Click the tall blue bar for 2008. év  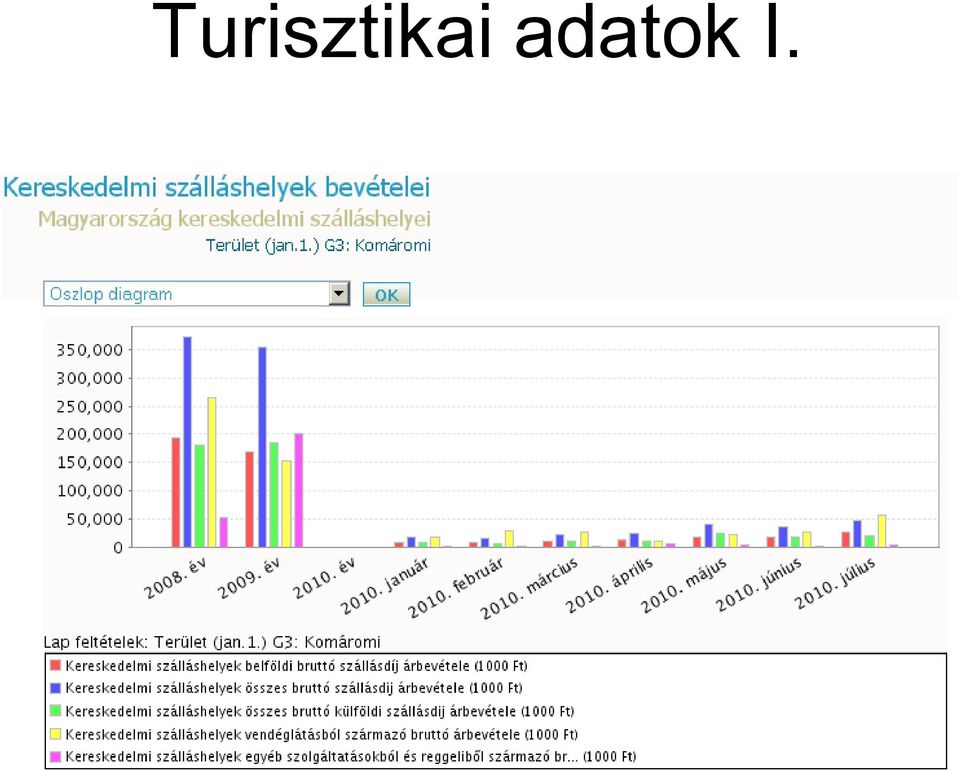(x=187, y=442)
